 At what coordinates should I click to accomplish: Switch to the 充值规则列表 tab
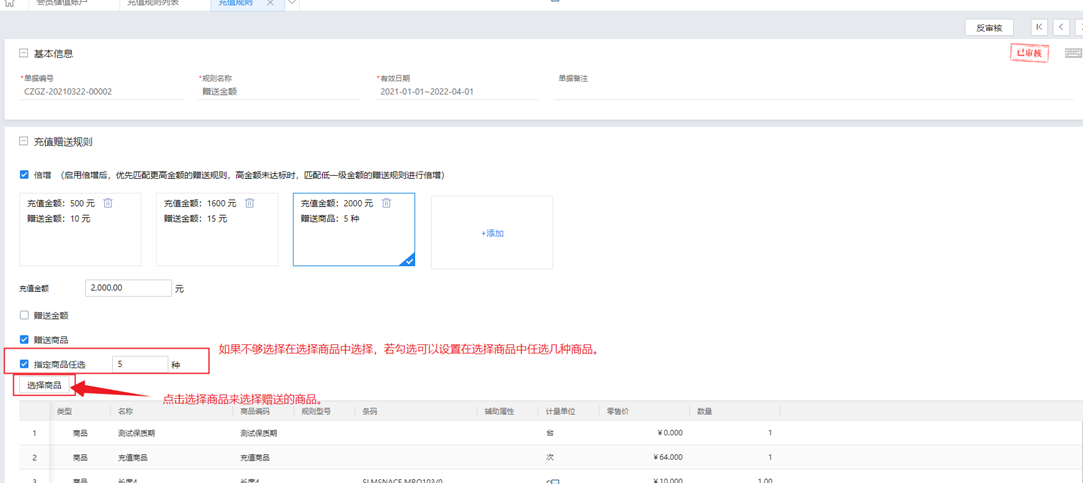153,3
